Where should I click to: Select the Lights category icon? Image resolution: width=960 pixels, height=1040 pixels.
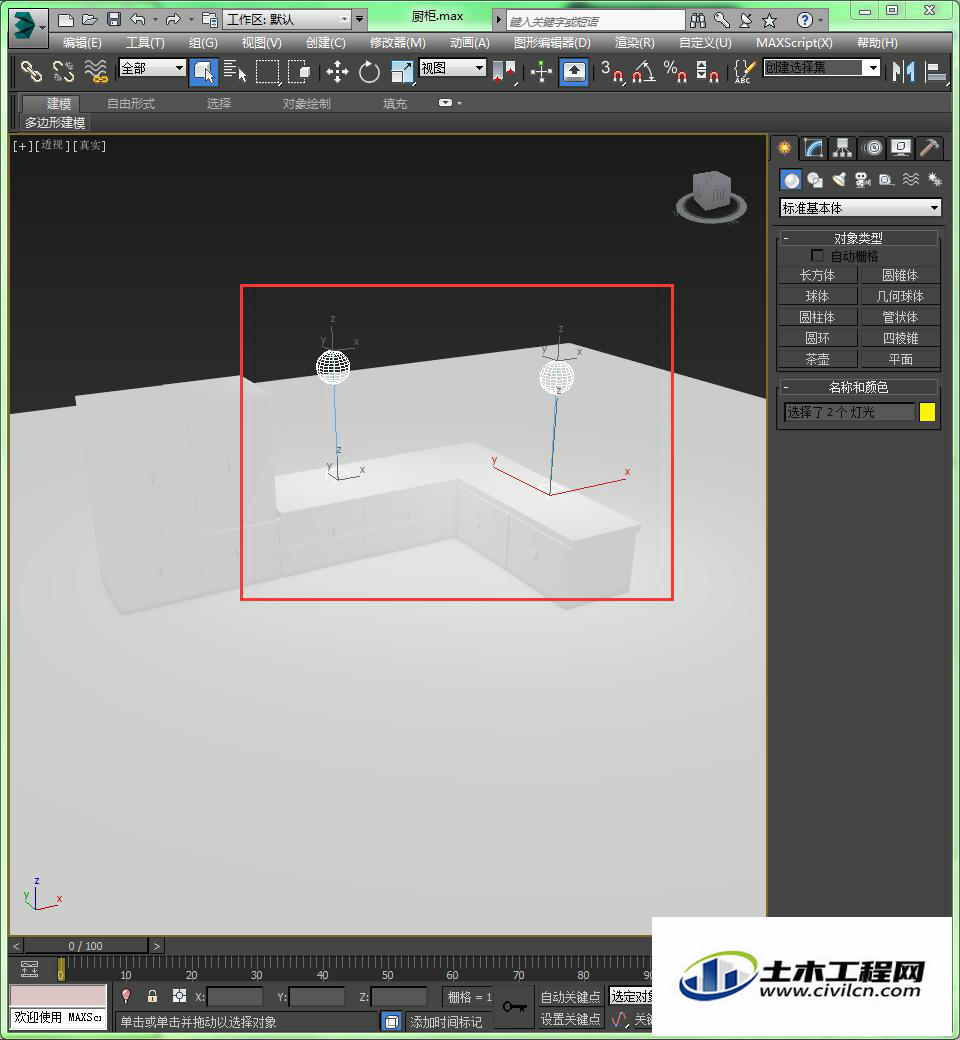(839, 180)
